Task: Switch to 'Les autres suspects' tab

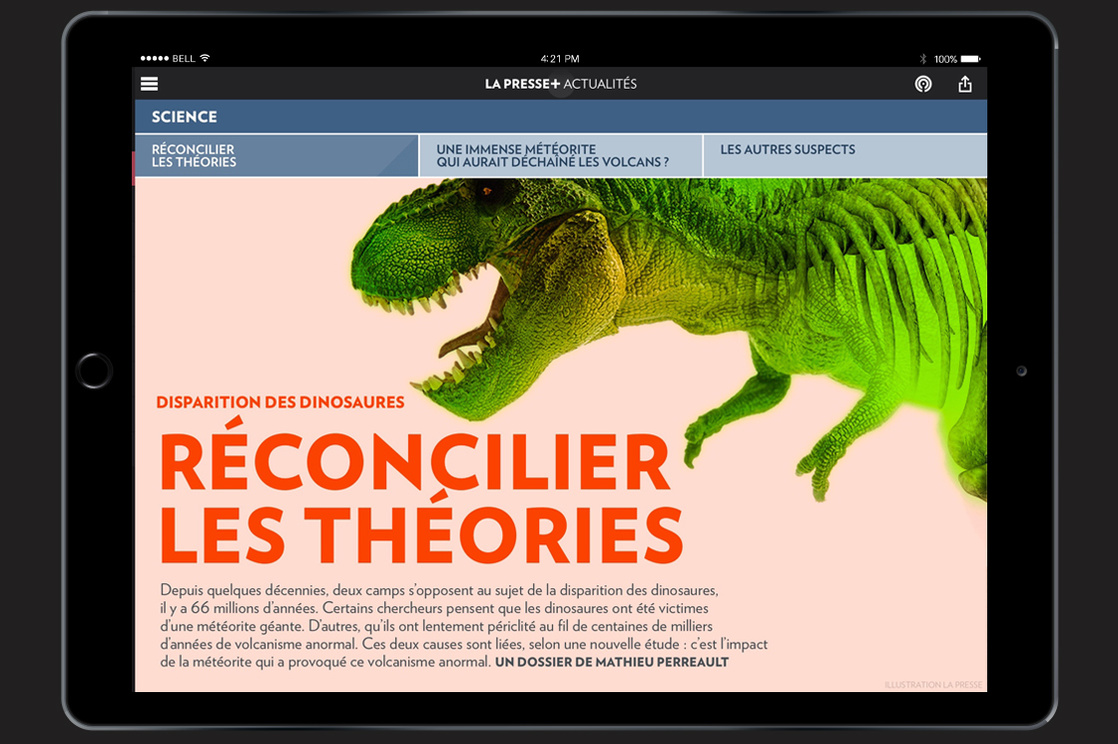Action: [x=845, y=156]
